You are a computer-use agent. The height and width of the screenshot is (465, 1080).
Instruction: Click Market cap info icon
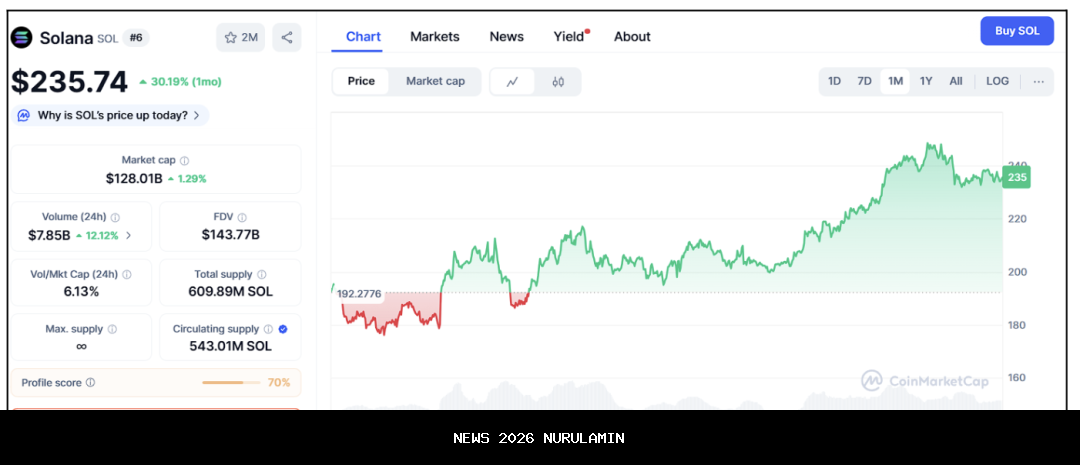tap(184, 160)
